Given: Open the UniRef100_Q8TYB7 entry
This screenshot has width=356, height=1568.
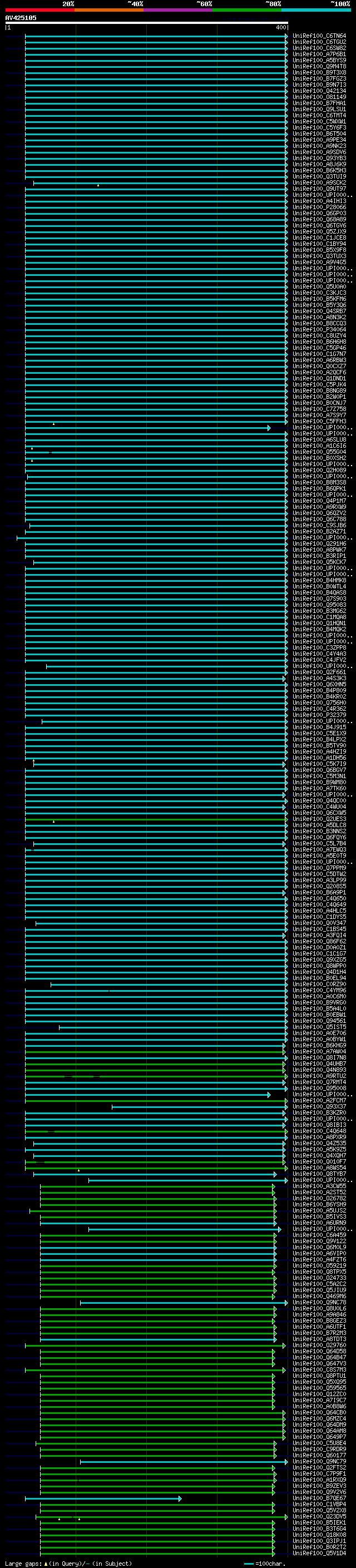Looking at the screenshot, I should 319,1174.
